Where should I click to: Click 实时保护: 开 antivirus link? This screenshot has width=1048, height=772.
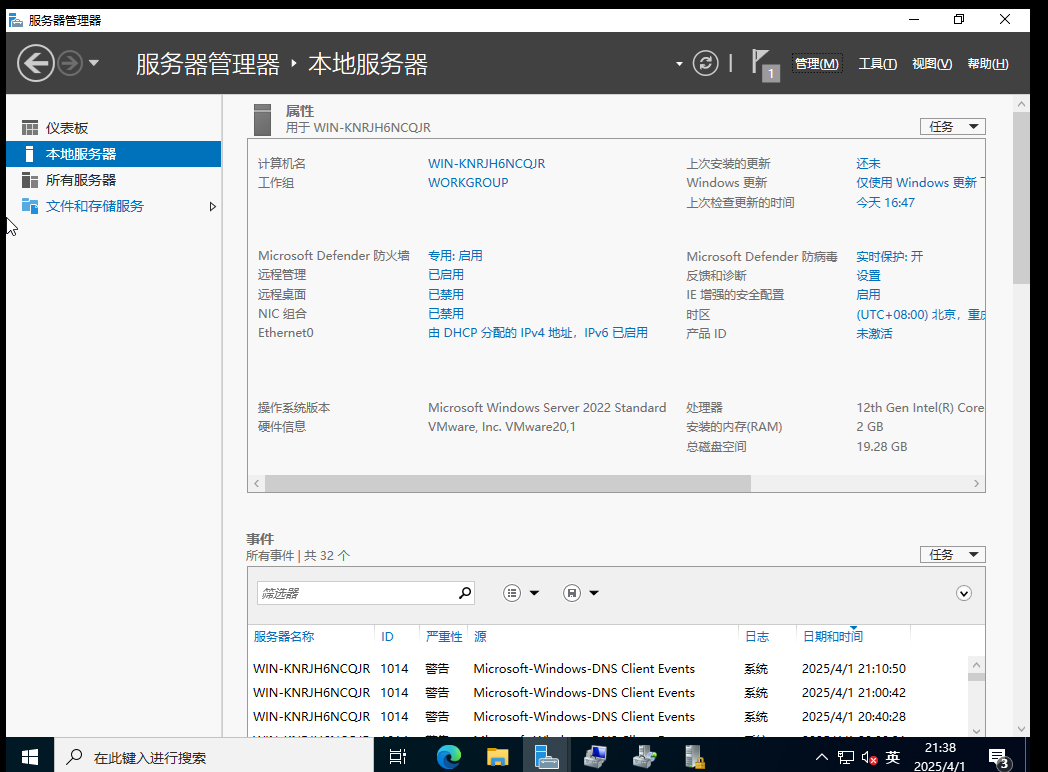tap(890, 256)
